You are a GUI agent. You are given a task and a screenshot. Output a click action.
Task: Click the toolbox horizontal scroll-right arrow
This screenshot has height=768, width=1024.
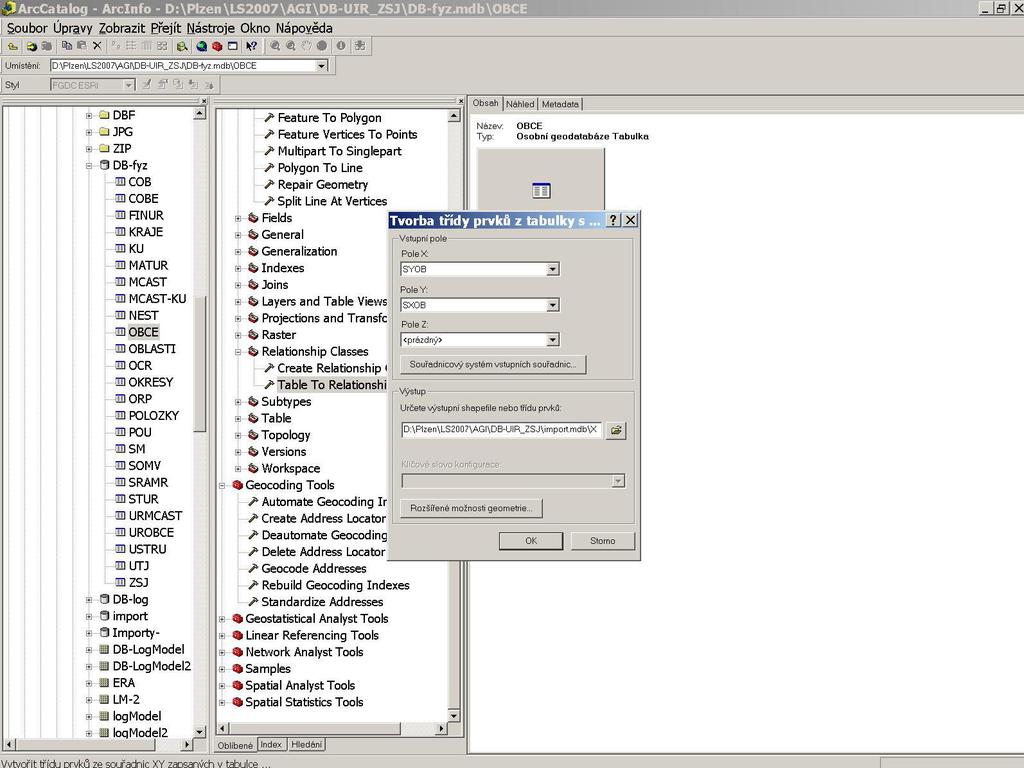point(441,728)
